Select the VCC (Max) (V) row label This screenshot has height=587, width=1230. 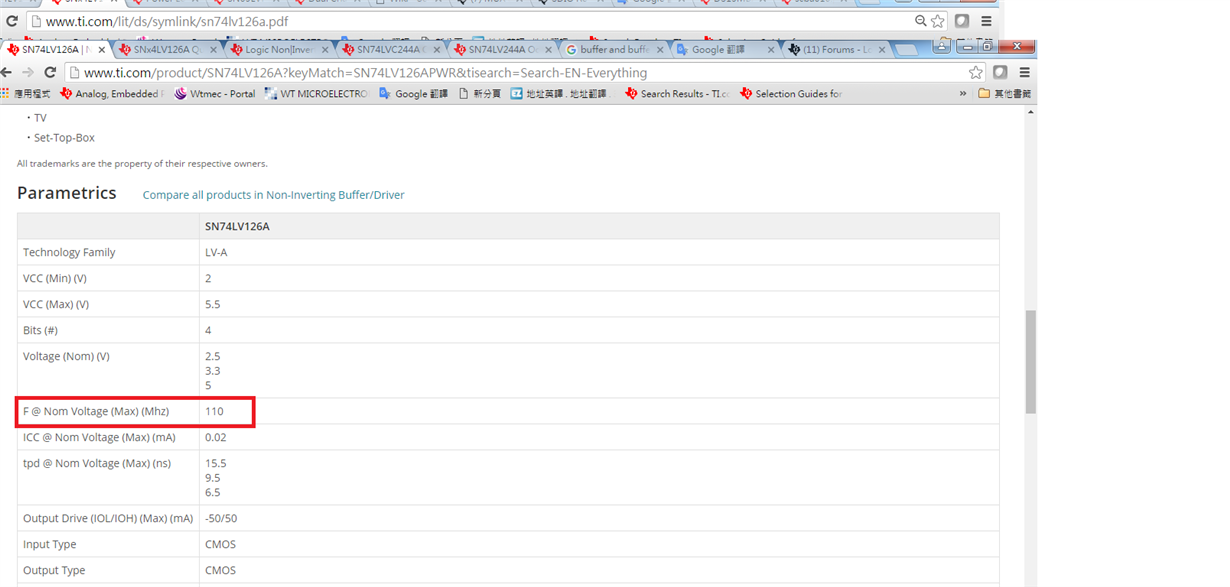pos(56,304)
